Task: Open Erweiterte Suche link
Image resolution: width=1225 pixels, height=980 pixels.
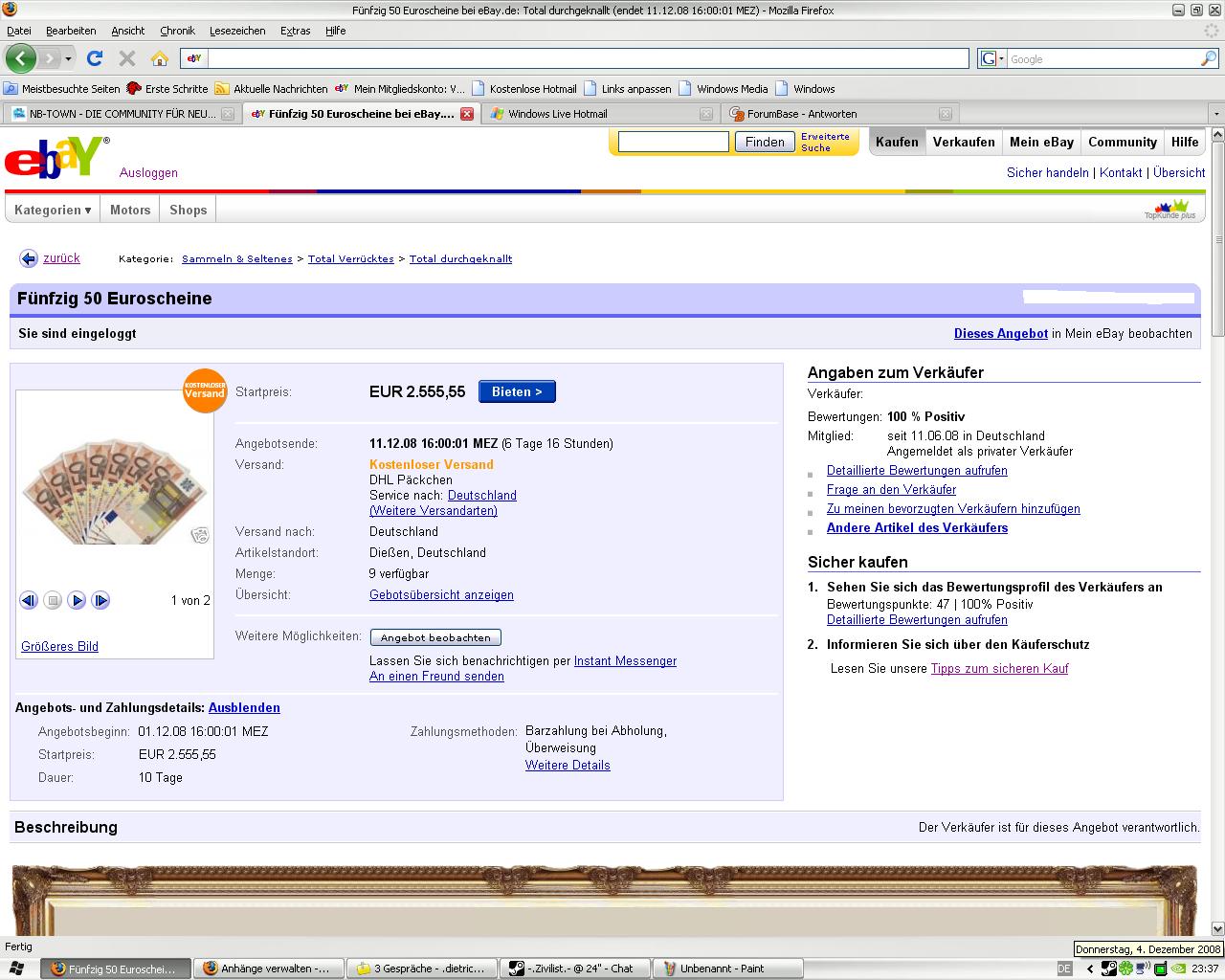Action: 825,142
